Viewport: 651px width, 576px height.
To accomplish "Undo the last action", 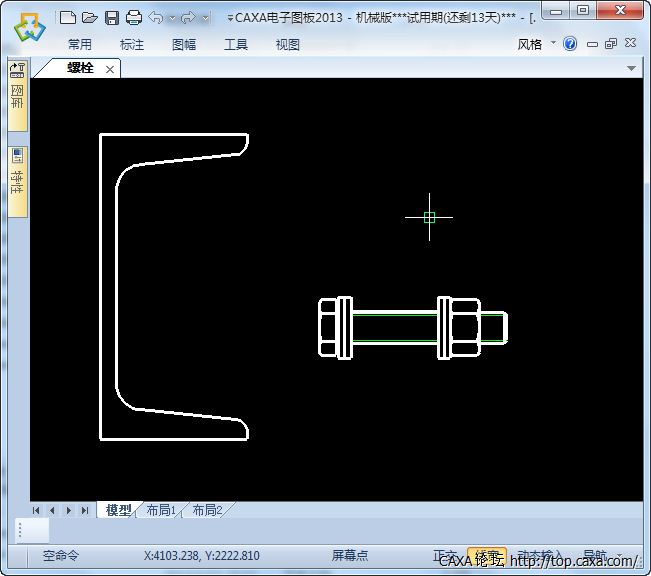I will point(156,18).
